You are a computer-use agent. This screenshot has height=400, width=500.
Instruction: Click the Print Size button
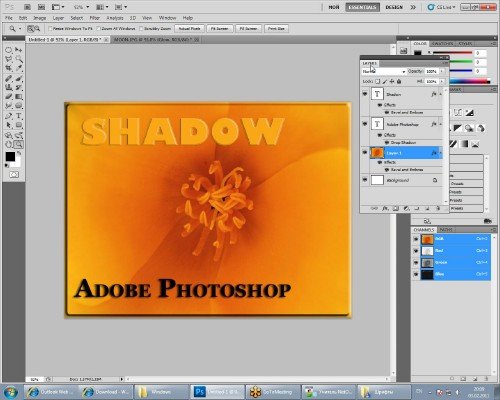click(x=276, y=29)
